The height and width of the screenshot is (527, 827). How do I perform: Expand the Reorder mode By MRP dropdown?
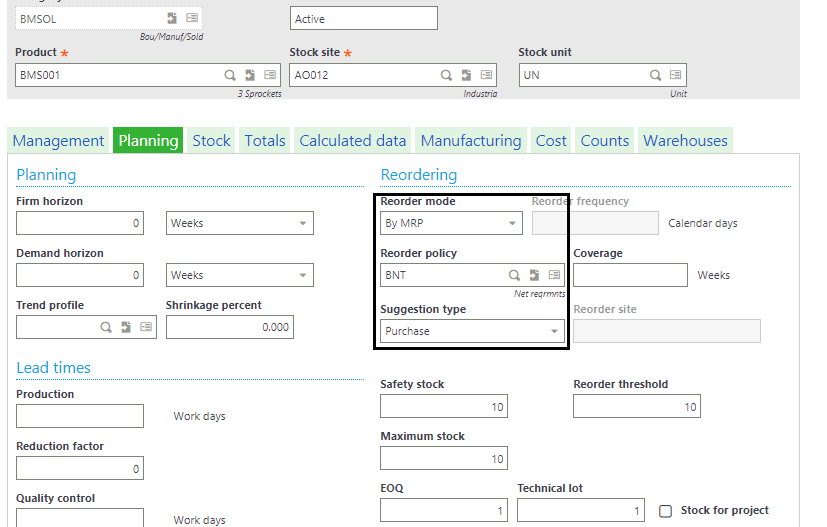pos(451,223)
